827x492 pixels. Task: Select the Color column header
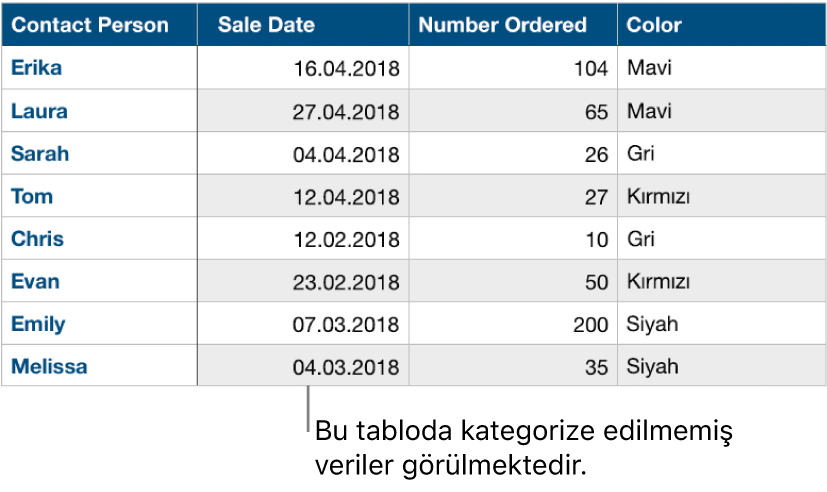654,26
